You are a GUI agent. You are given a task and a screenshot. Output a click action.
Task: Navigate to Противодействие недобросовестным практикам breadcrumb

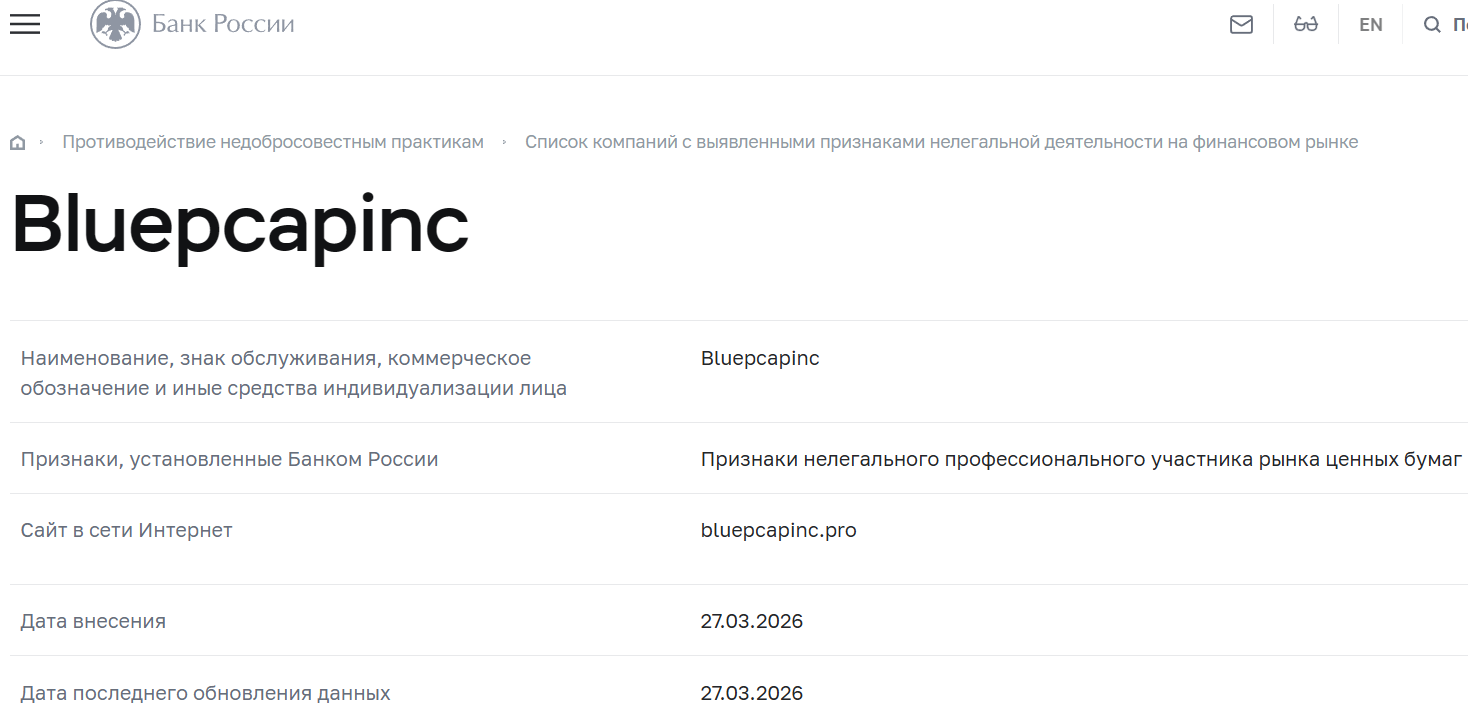point(272,142)
